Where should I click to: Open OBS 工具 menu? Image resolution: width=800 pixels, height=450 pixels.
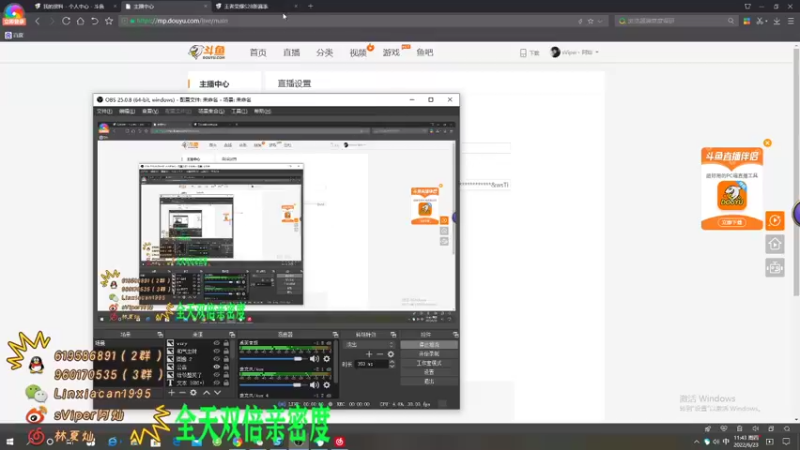pos(239,111)
